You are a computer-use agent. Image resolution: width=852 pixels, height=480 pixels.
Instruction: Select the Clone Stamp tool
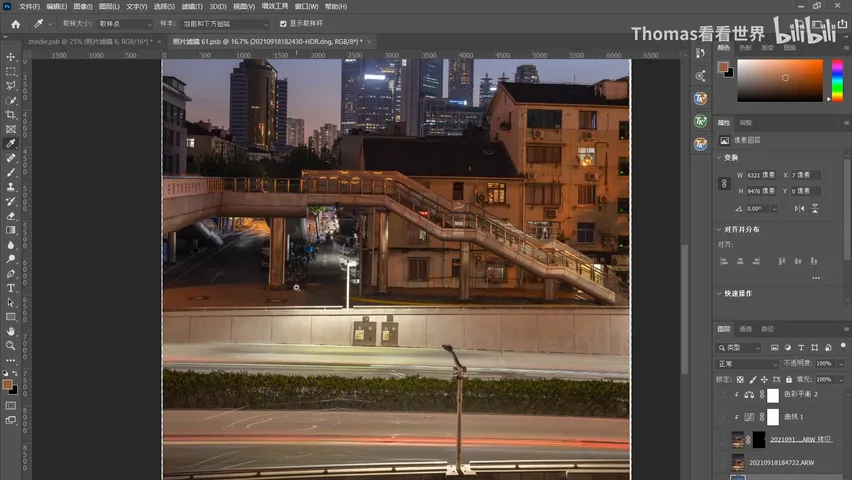pos(11,186)
